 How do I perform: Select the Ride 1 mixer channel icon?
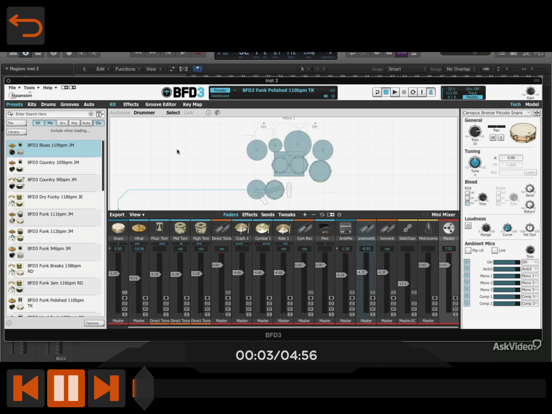(x=283, y=228)
